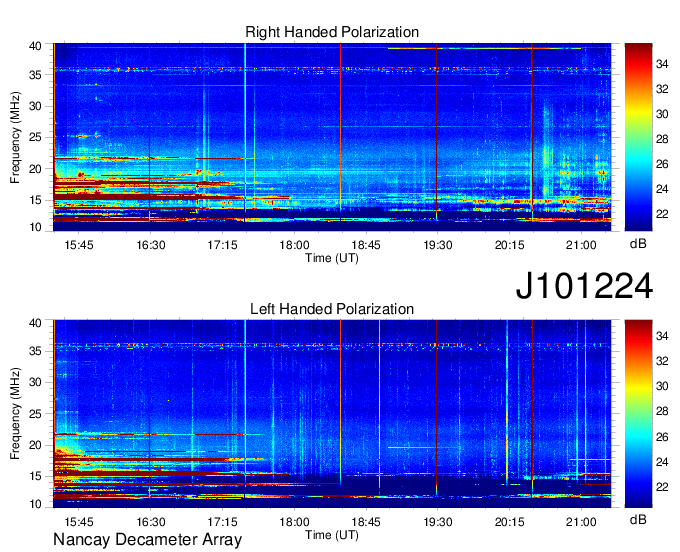Click the 20 MHz tick of Right Handed plot
Screen dimensions: 680x552
[x=36, y=169]
